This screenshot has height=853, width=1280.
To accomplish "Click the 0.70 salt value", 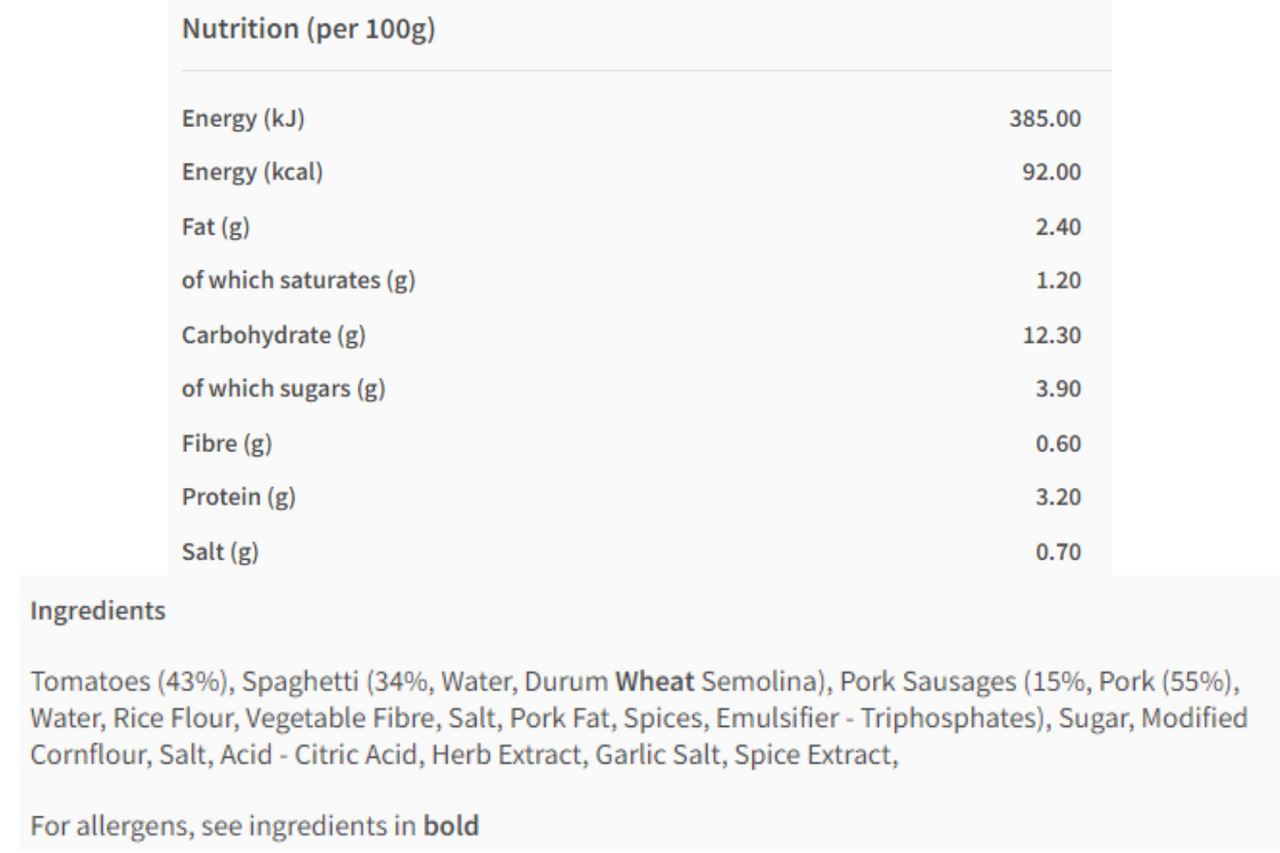I will [1058, 551].
